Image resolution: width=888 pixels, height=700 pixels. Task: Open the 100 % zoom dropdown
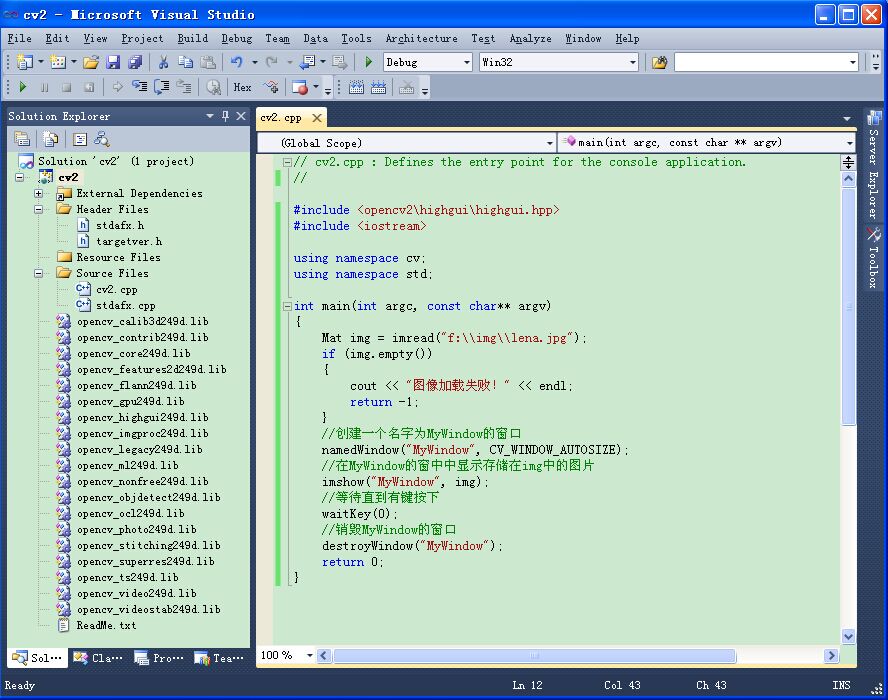[310, 655]
